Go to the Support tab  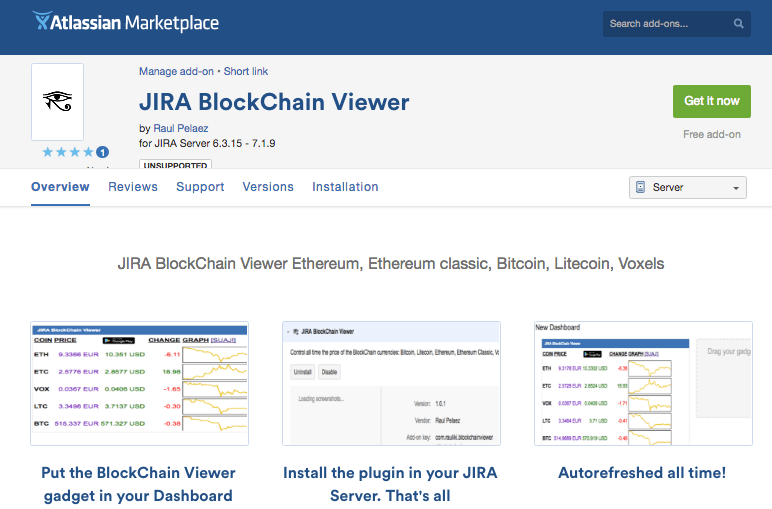[200, 187]
